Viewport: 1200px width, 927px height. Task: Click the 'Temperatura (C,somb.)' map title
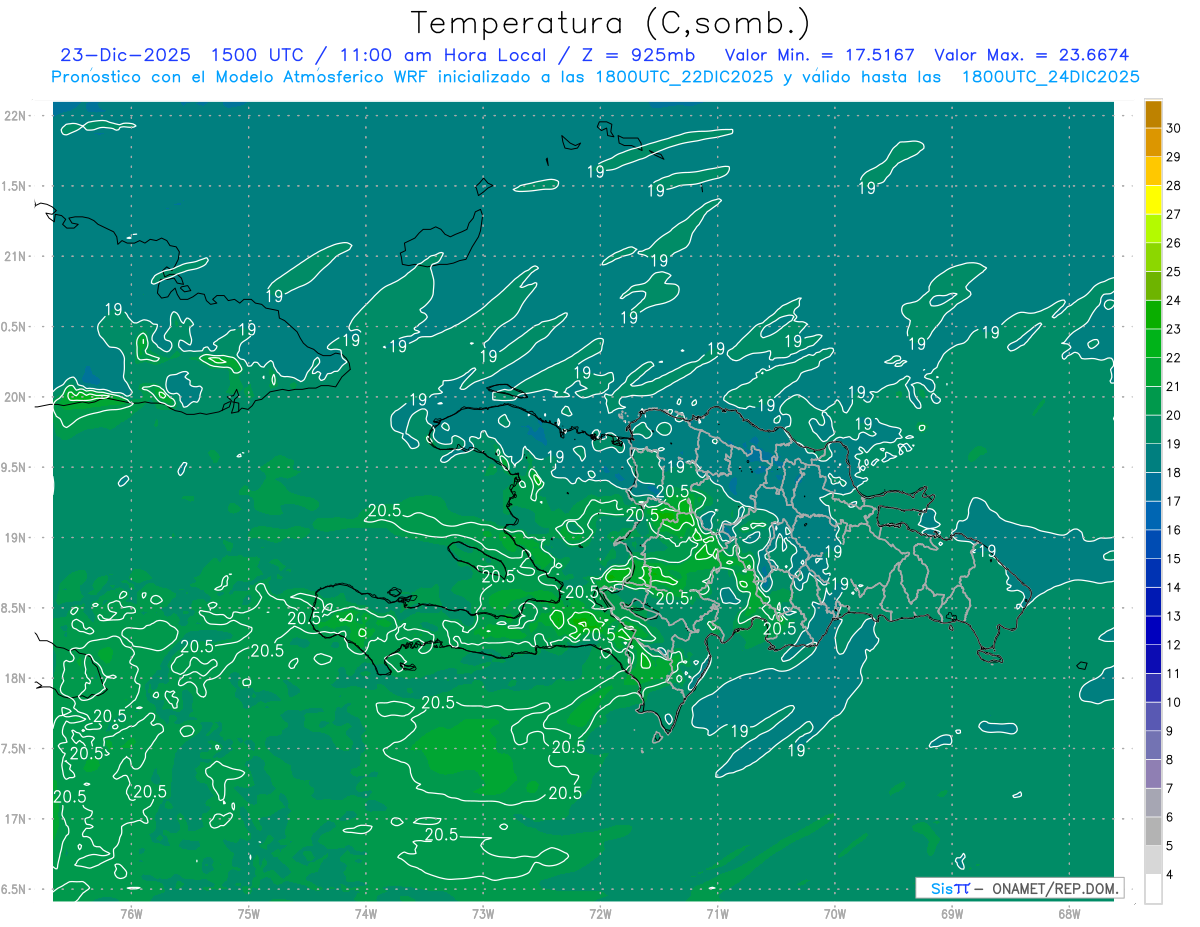coord(611,23)
